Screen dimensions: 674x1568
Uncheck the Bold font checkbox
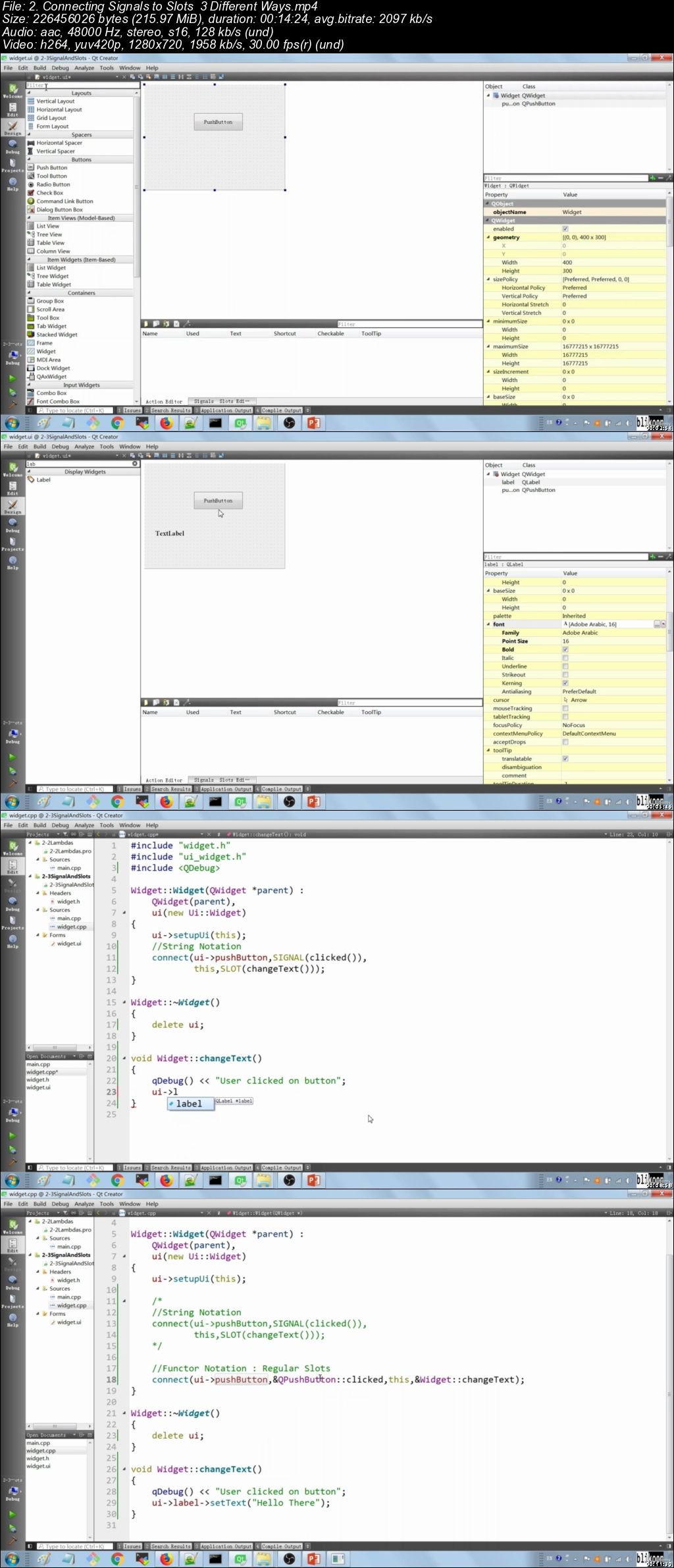565,649
